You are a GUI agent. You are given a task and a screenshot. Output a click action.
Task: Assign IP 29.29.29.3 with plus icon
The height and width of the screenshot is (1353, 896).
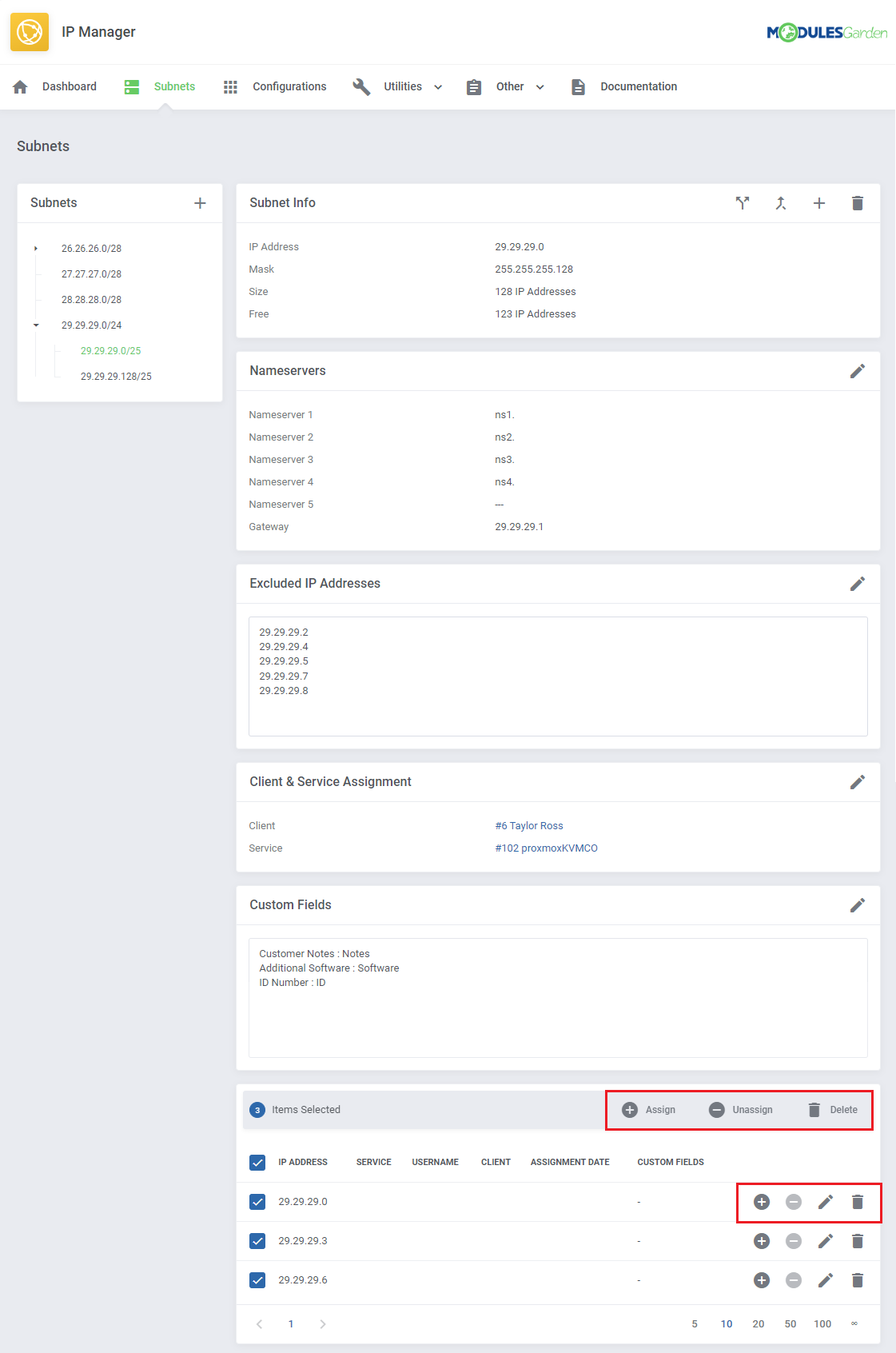[x=762, y=1241]
